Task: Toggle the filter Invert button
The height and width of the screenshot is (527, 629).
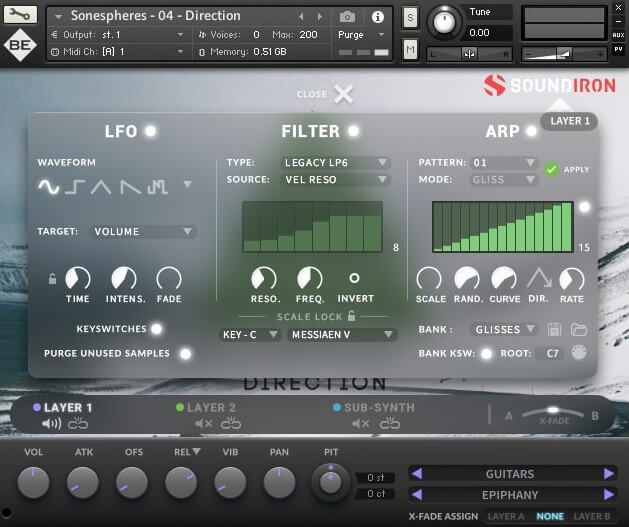Action: click(x=354, y=278)
